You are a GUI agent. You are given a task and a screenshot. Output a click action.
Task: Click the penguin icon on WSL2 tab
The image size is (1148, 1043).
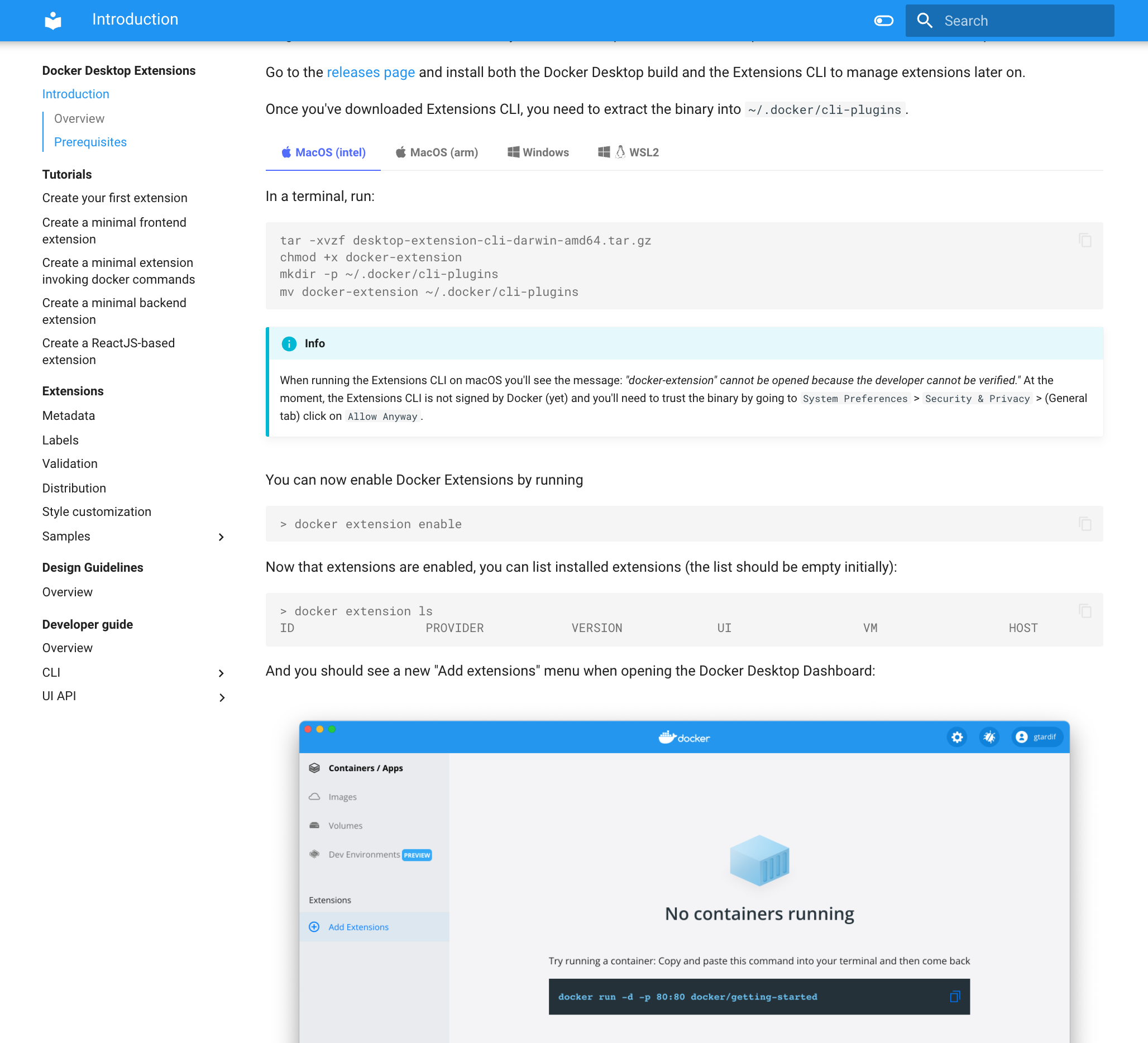[x=620, y=151]
